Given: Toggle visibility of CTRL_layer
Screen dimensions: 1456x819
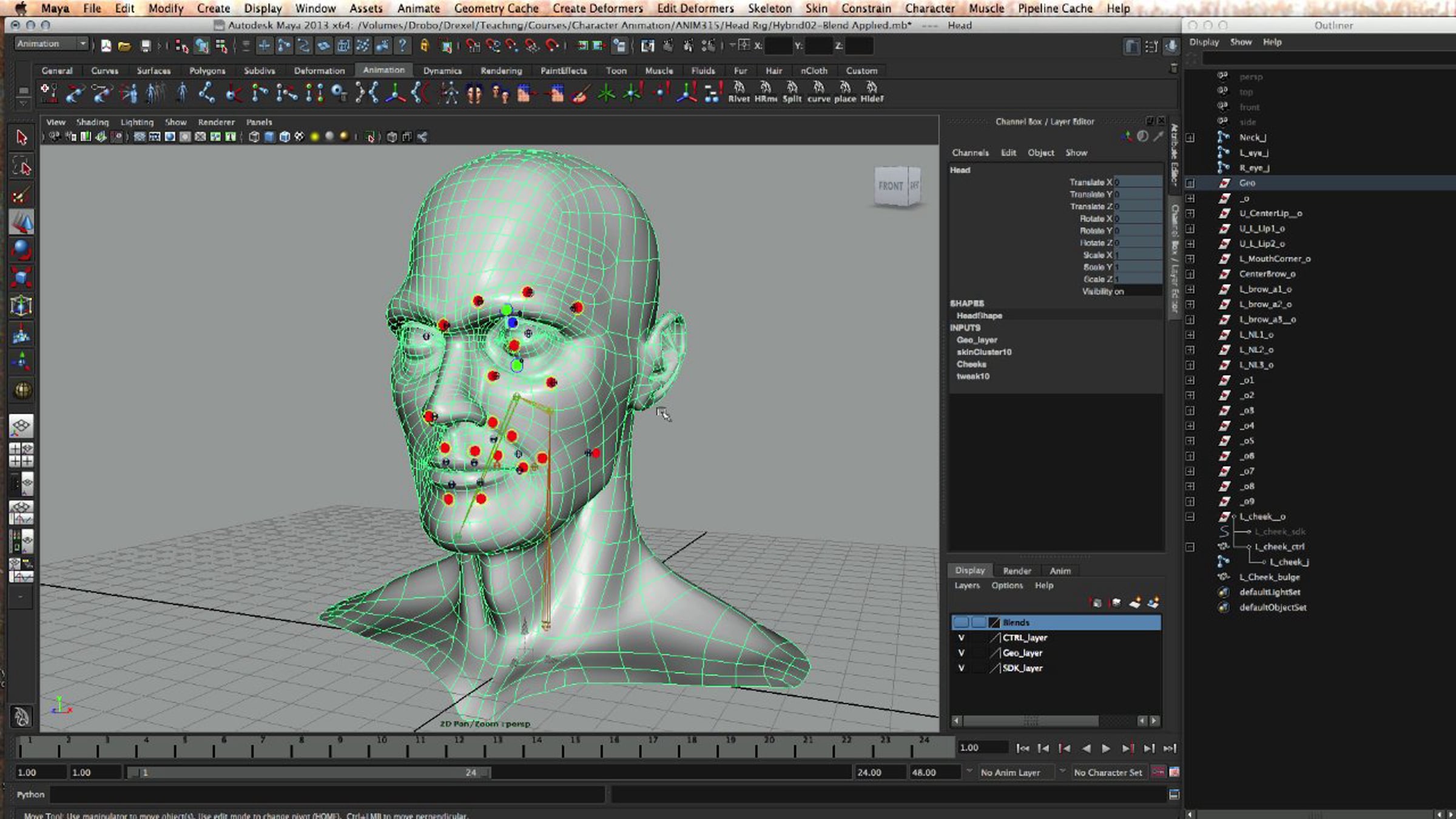Looking at the screenshot, I should click(x=961, y=638).
